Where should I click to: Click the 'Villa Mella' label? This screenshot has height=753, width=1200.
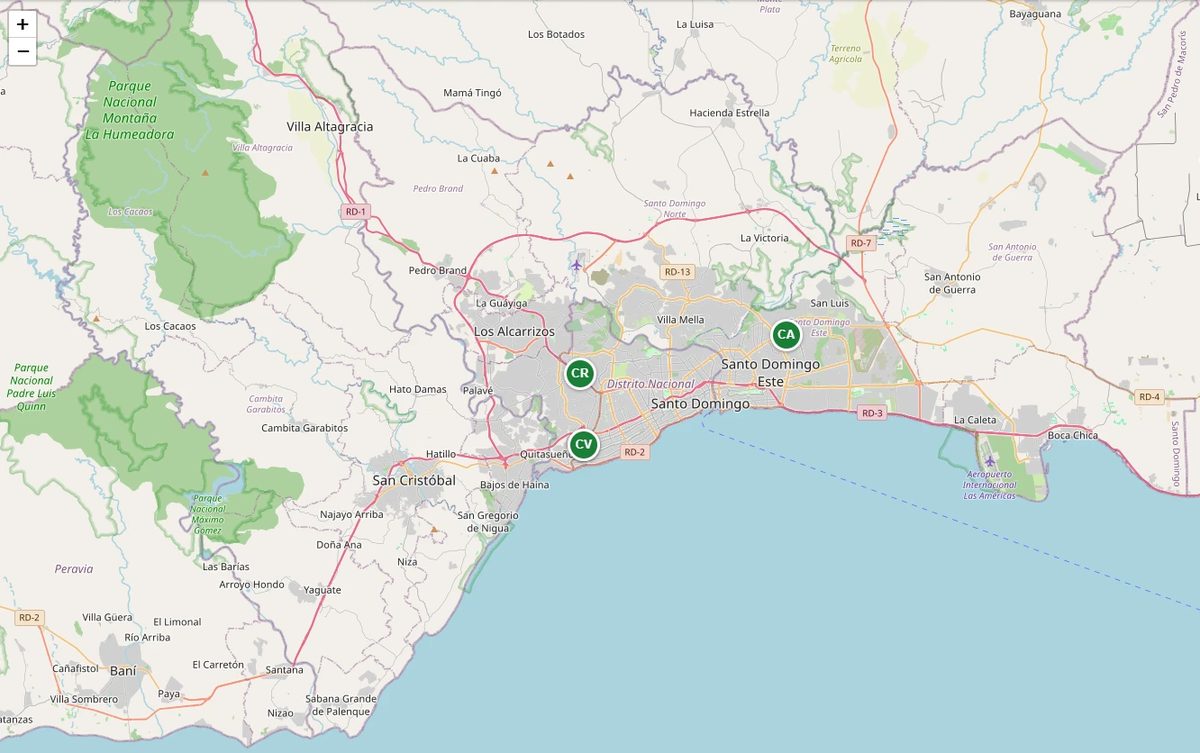[681, 320]
